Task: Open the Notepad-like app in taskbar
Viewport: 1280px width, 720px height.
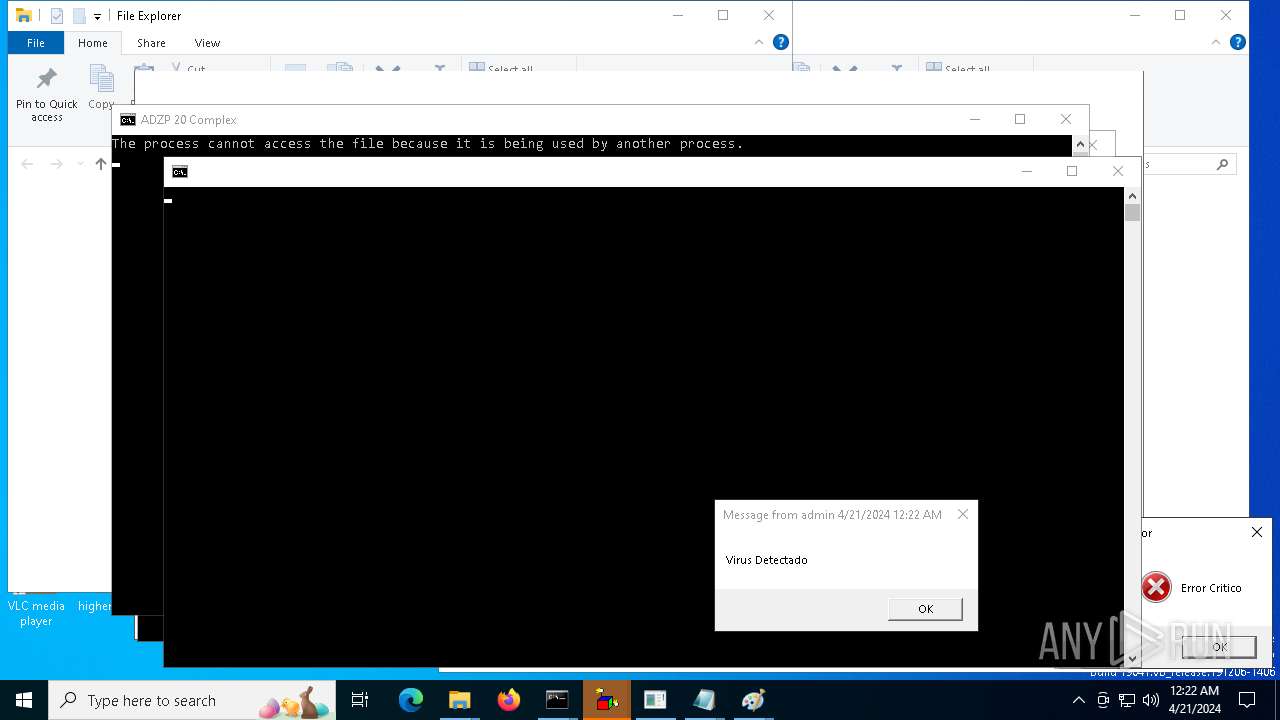Action: tap(705, 700)
